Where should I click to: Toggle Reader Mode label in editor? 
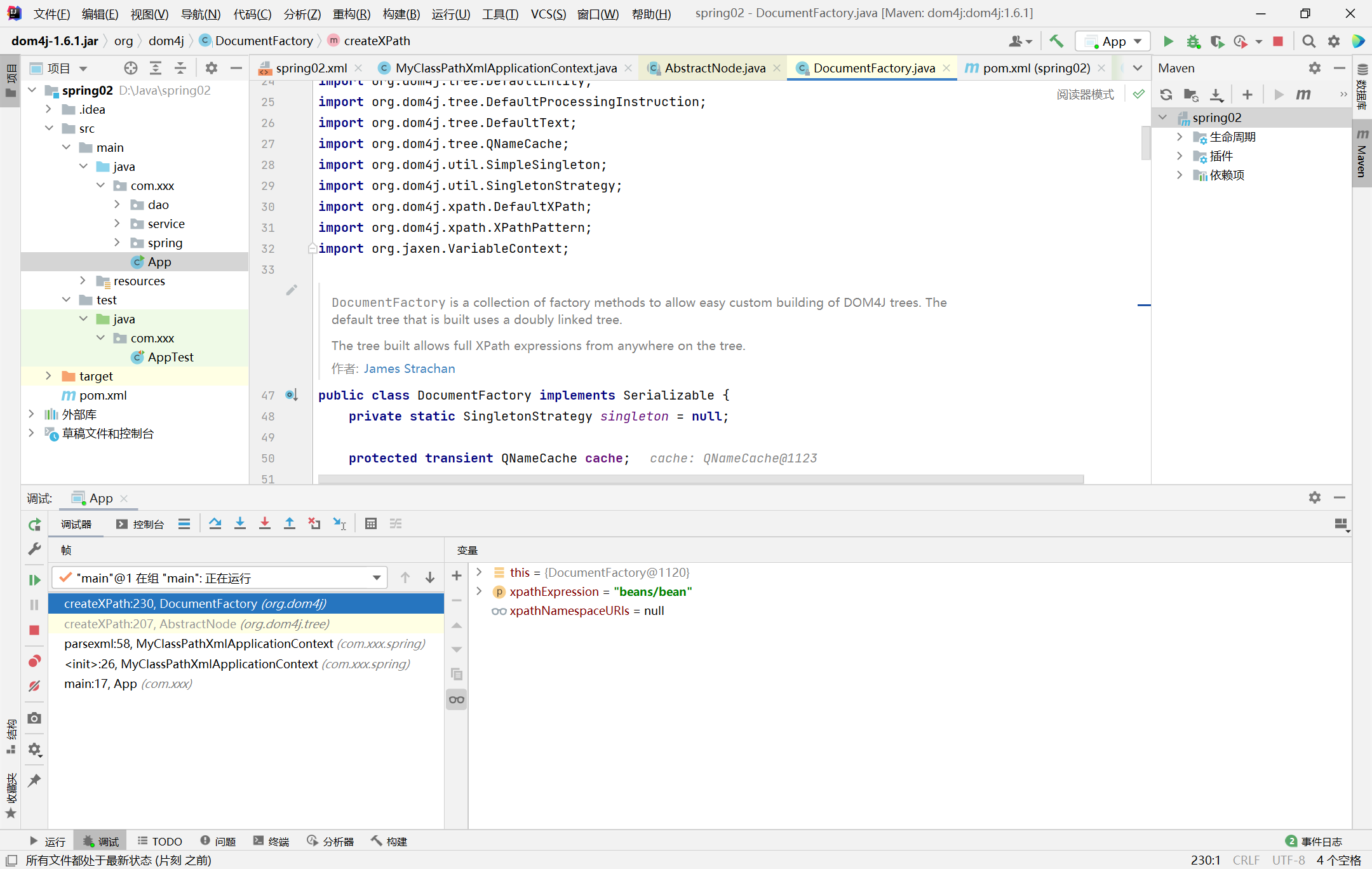click(x=1085, y=95)
